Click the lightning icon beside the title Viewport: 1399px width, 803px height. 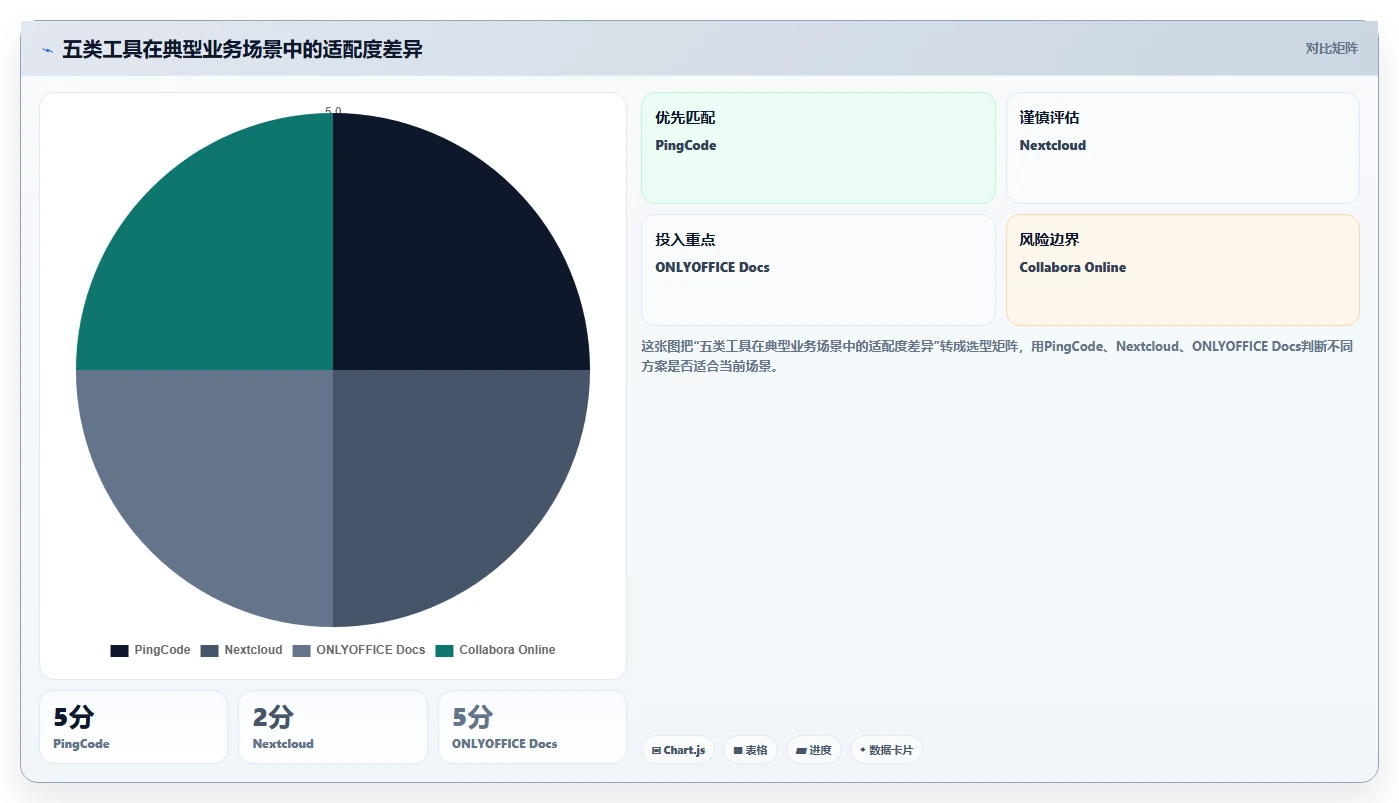pos(48,50)
